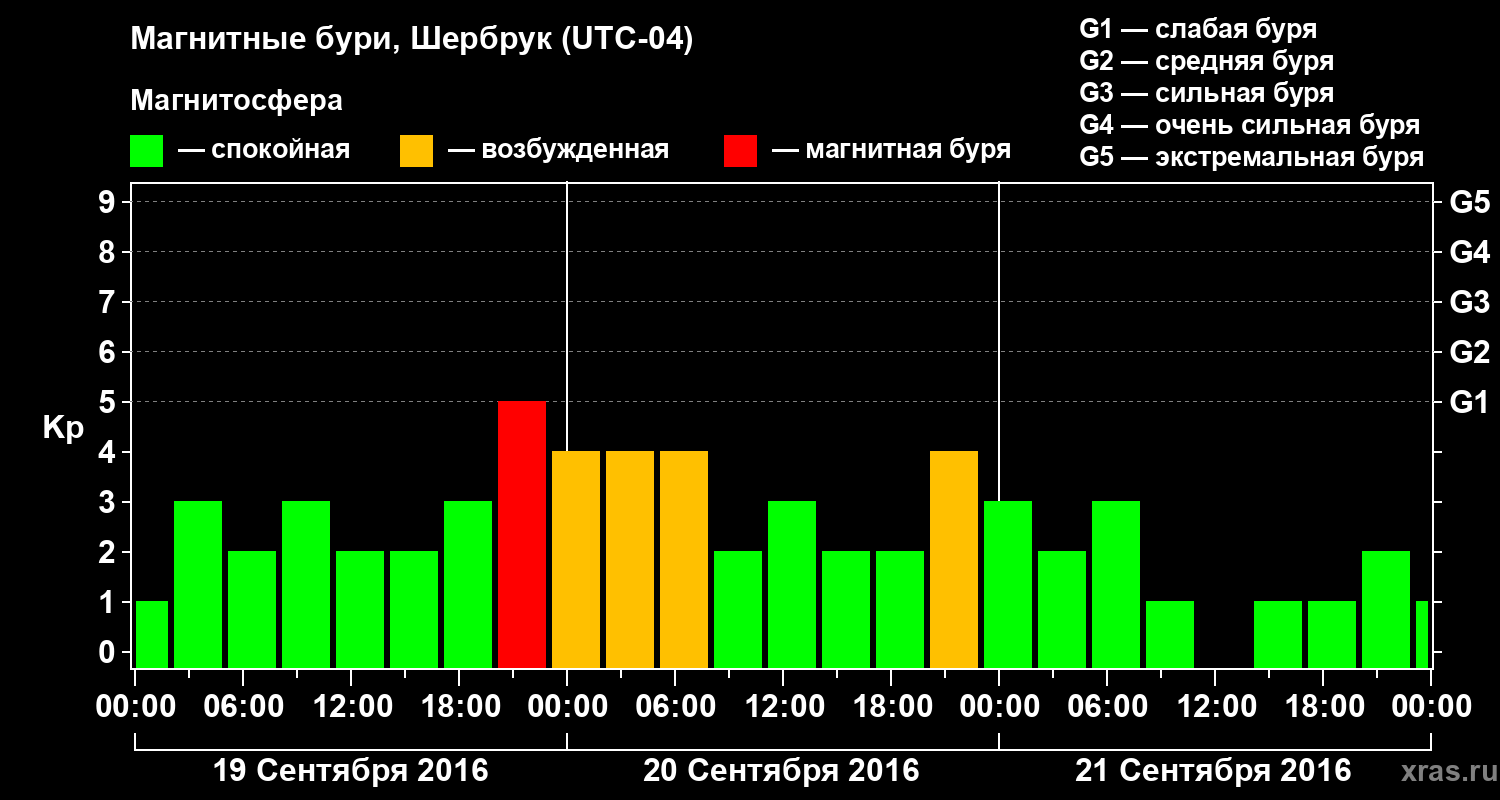Screen dimensions: 1500x800
Task: Click the right-axis 'G2' level label
Action: click(1470, 352)
